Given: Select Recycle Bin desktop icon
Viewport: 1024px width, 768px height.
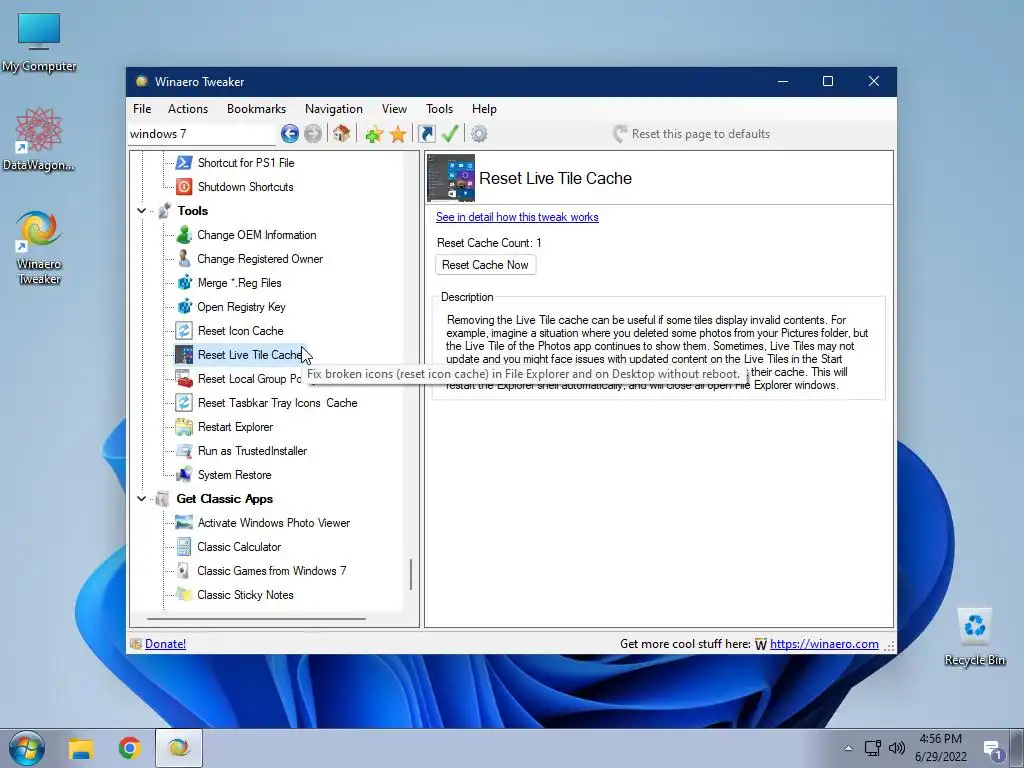Looking at the screenshot, I should click(x=974, y=637).
